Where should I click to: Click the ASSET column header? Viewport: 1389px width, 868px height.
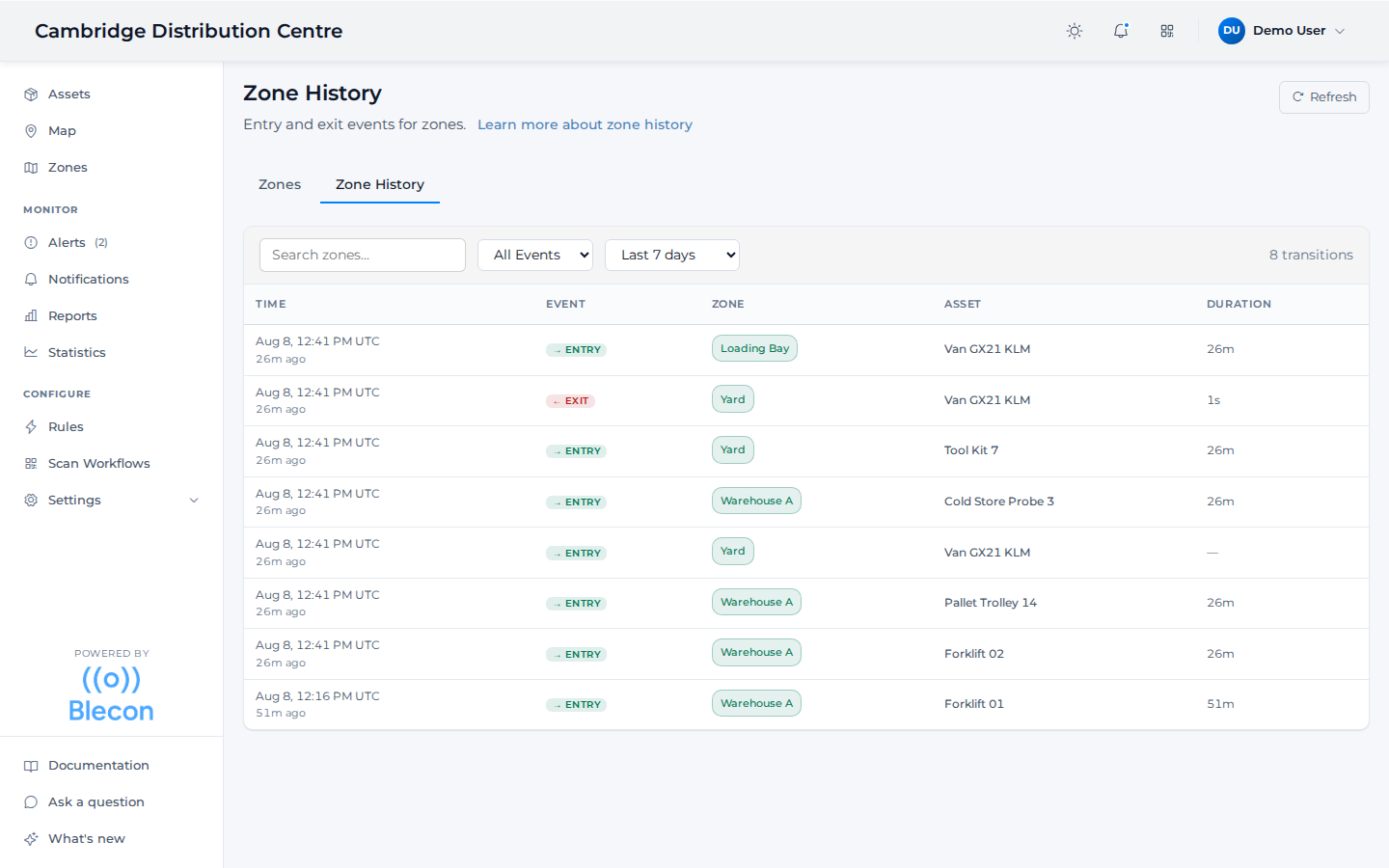(x=963, y=304)
